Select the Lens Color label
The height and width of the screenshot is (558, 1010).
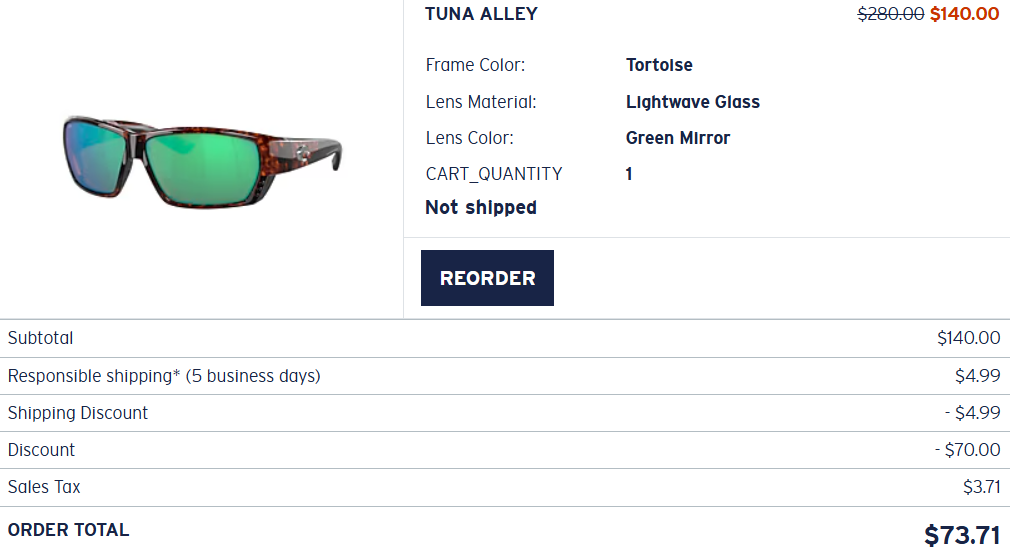[x=469, y=138]
